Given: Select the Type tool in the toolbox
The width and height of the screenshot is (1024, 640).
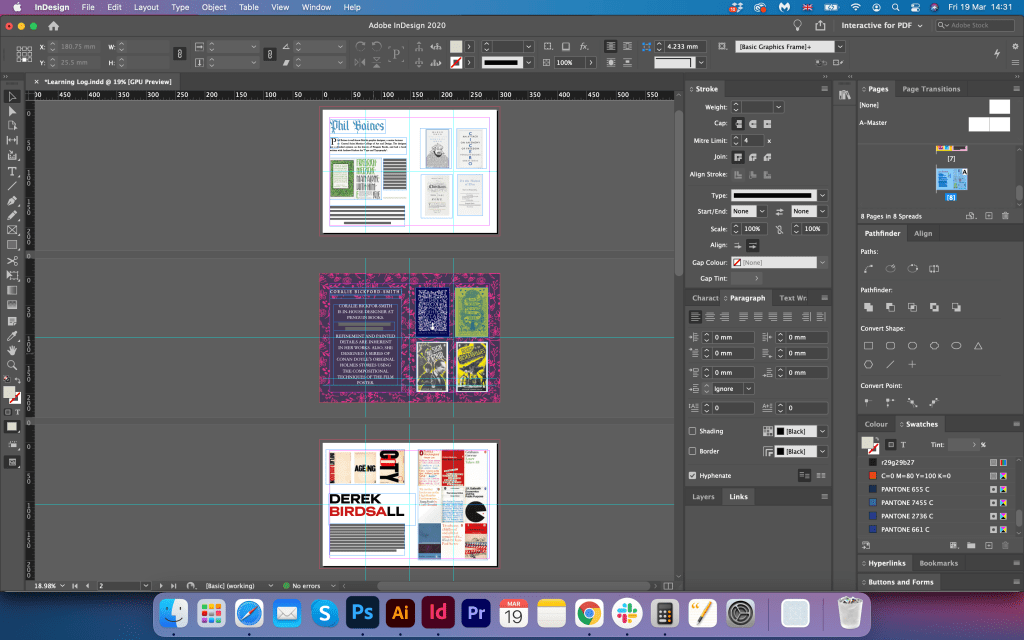Looking at the screenshot, I should coord(13,171).
